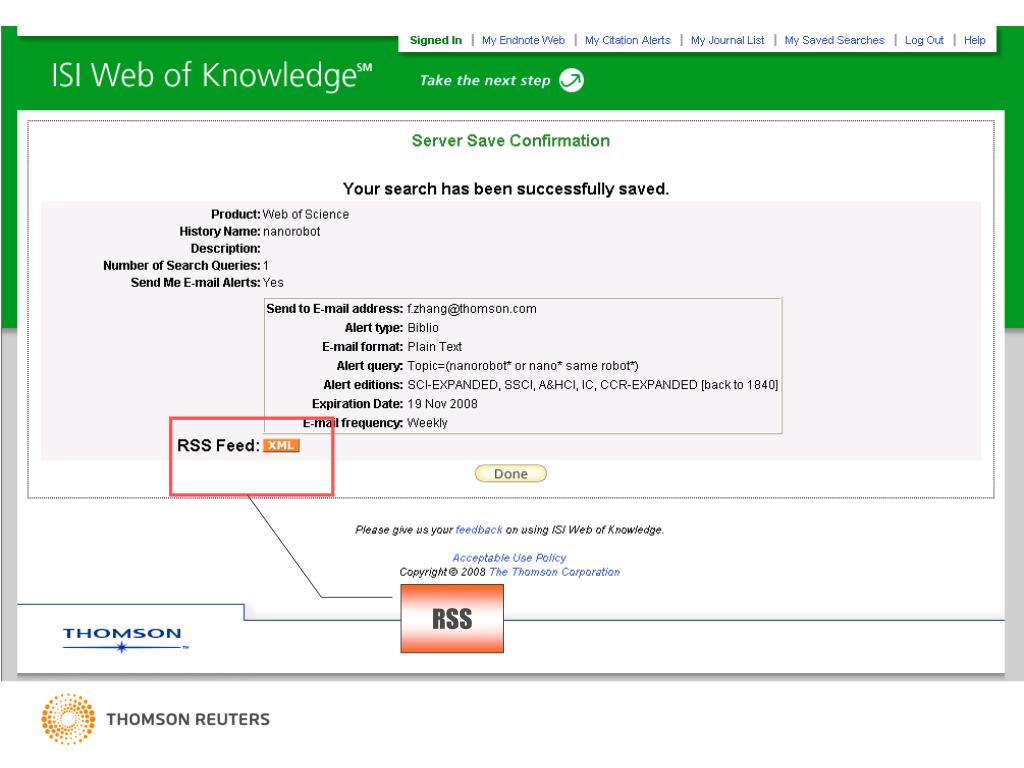This screenshot has height=768, width=1024.
Task: Click the successfully saved message
Action: 506,189
